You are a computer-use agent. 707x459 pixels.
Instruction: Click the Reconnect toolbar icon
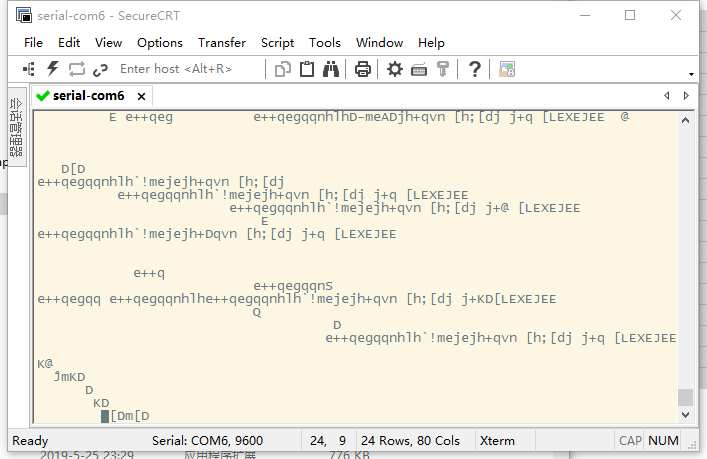point(77,69)
